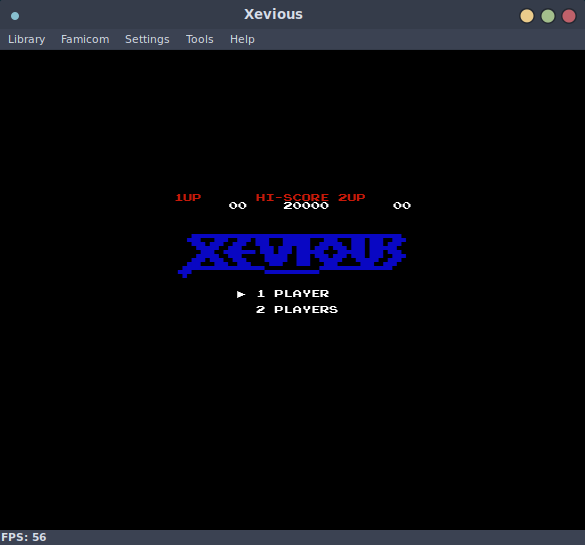
Task: Minimize window with yellow button
Action: tap(527, 16)
